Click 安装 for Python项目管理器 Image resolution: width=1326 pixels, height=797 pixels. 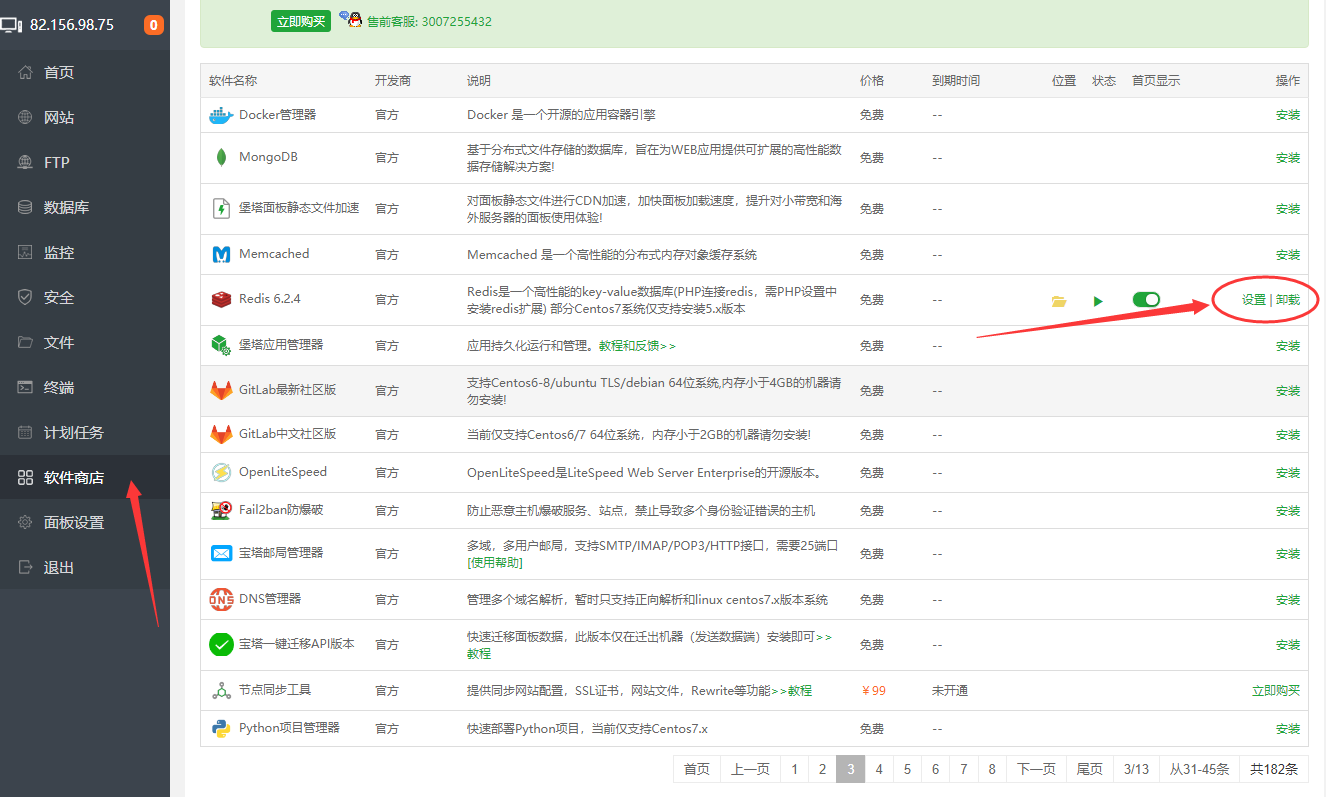point(1288,729)
